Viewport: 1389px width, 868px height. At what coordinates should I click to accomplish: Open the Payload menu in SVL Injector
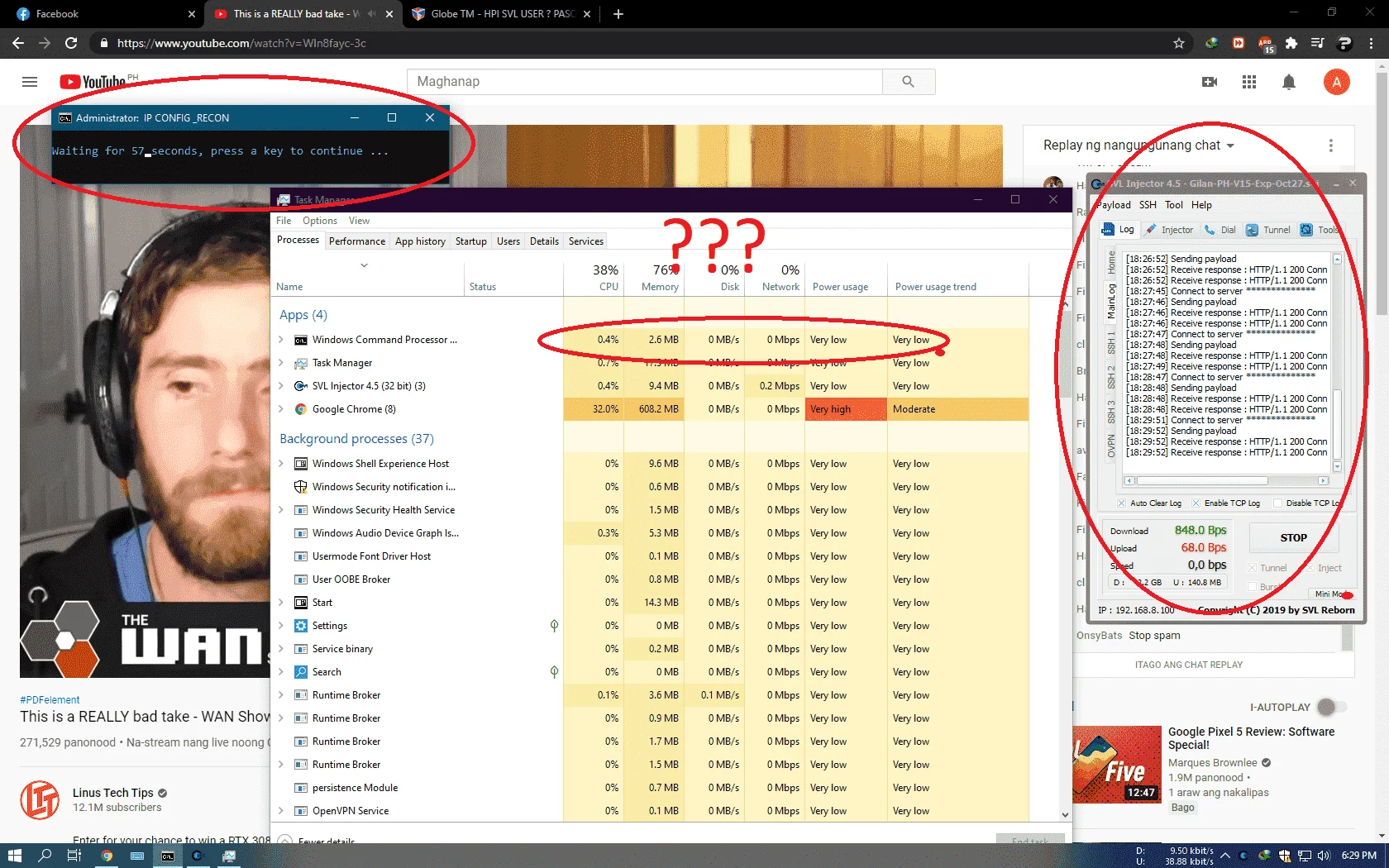click(1113, 205)
